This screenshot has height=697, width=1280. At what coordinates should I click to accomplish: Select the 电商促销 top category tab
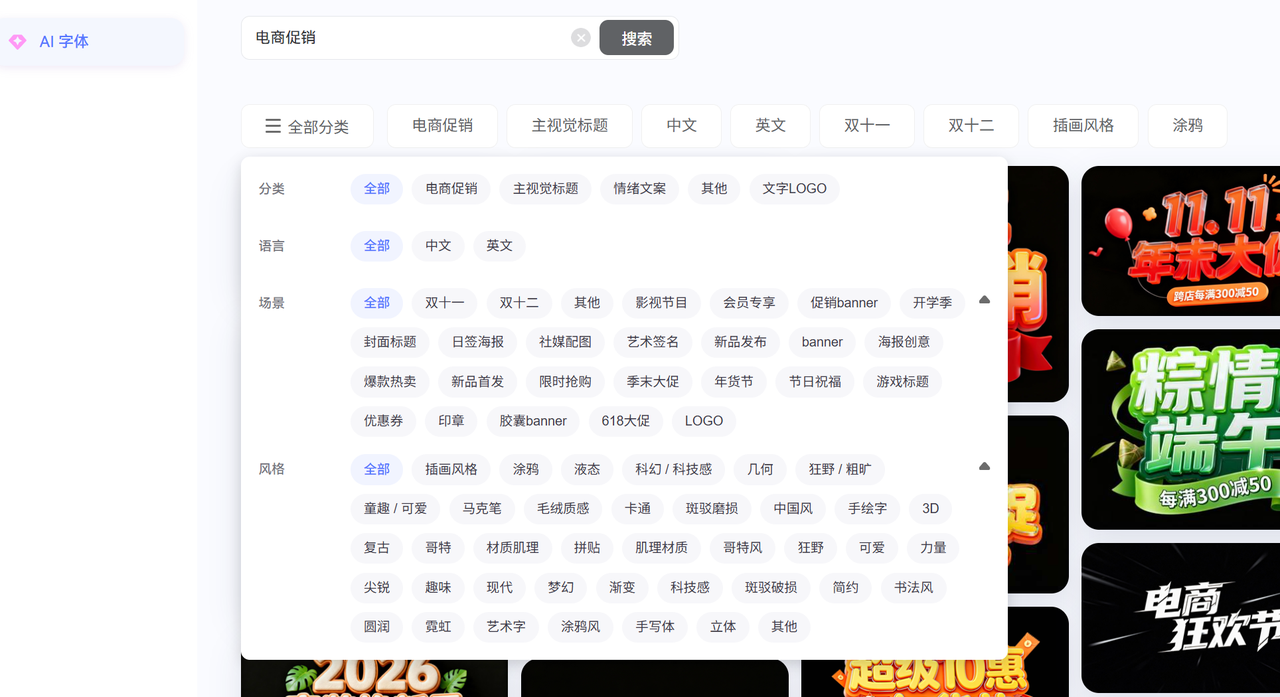[x=442, y=126]
